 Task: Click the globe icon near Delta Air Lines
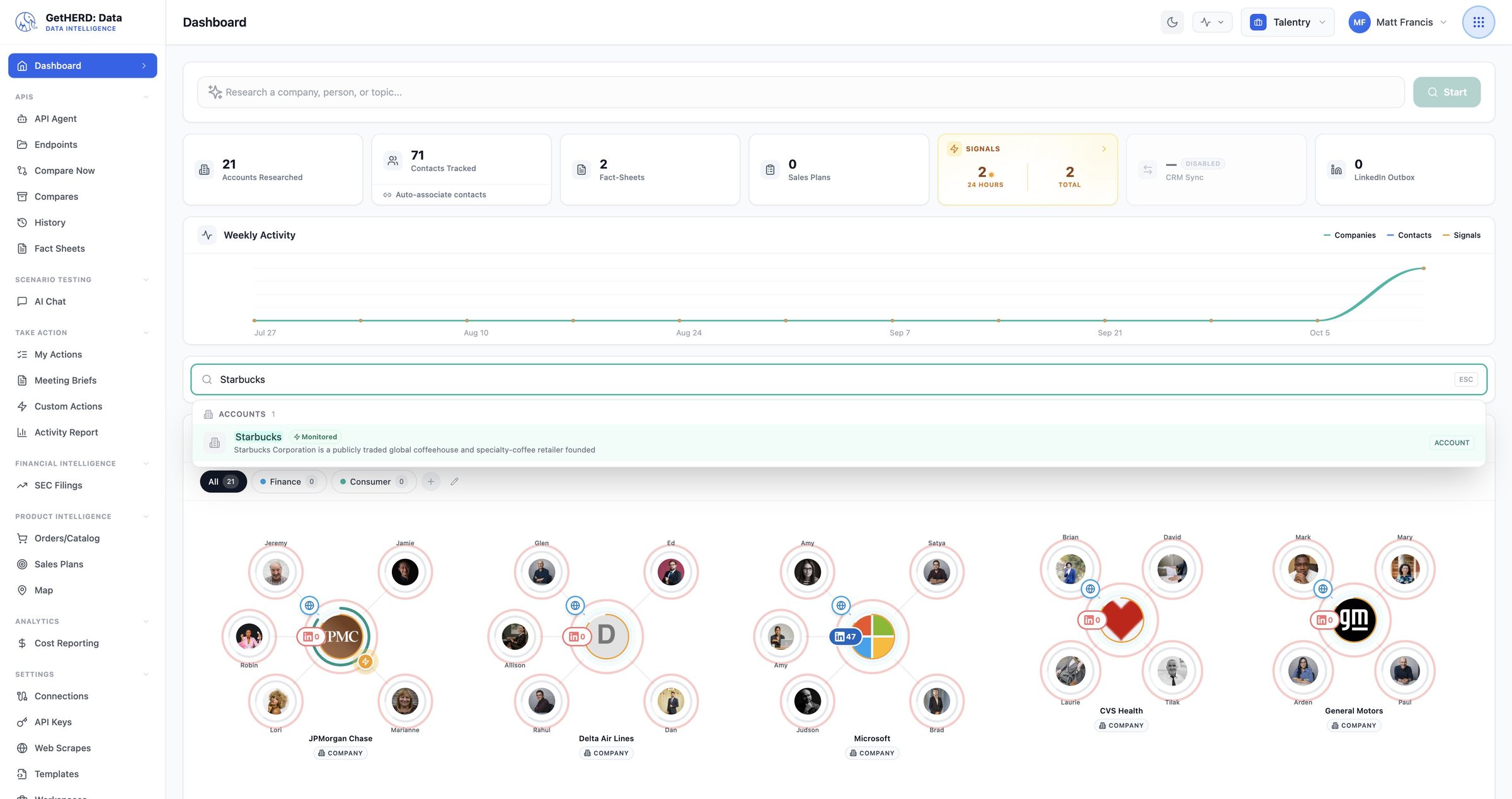tap(575, 606)
